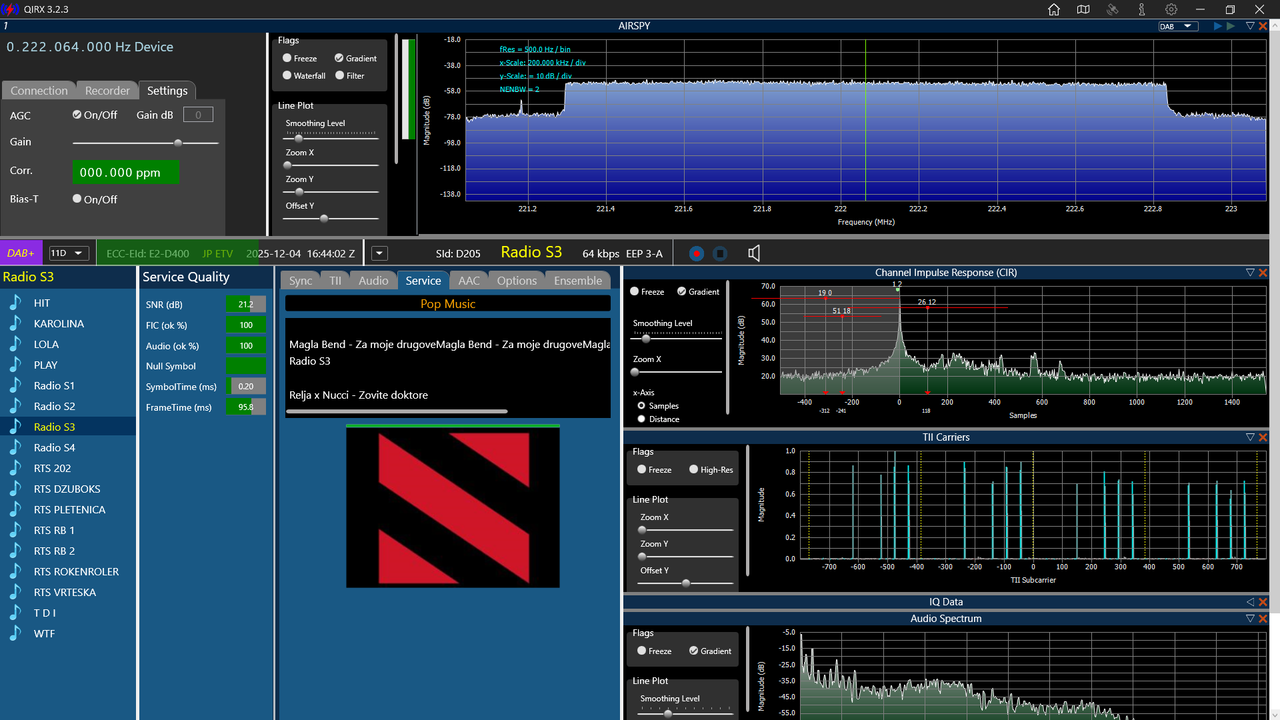Open the DAB mode dropdown

pos(1176,26)
